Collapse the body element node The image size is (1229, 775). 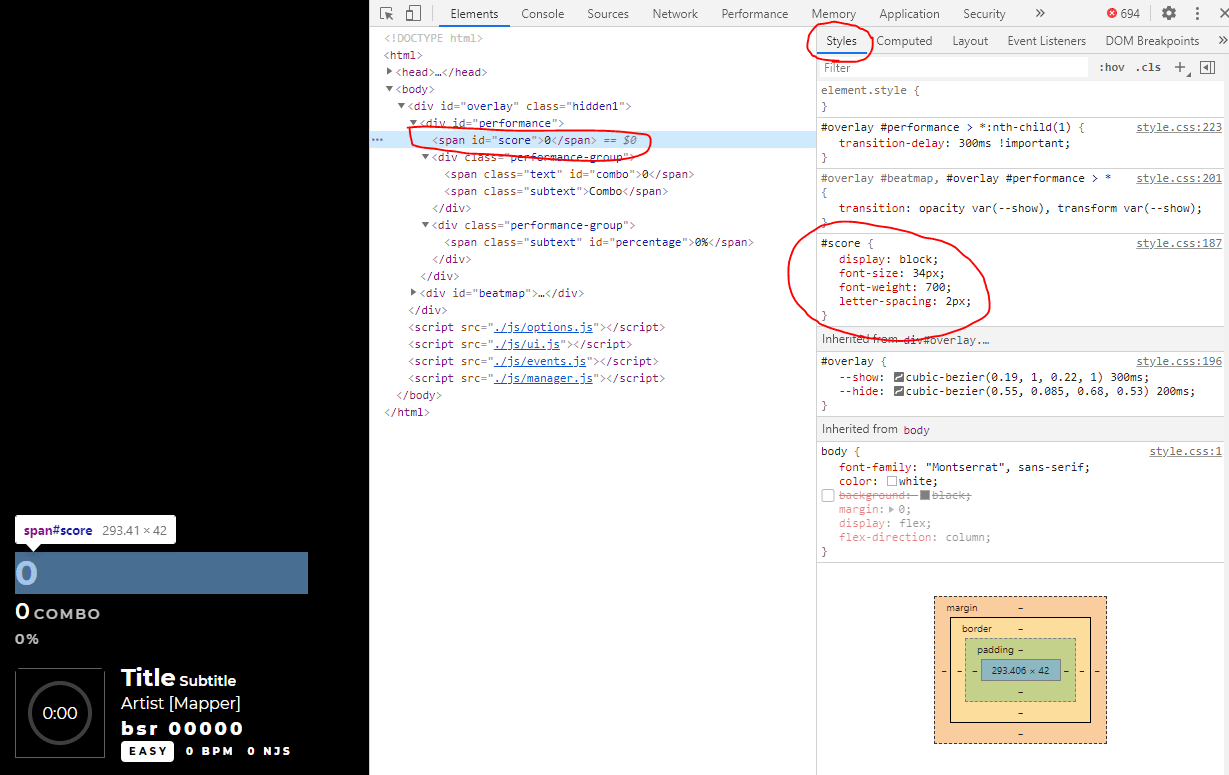point(390,89)
